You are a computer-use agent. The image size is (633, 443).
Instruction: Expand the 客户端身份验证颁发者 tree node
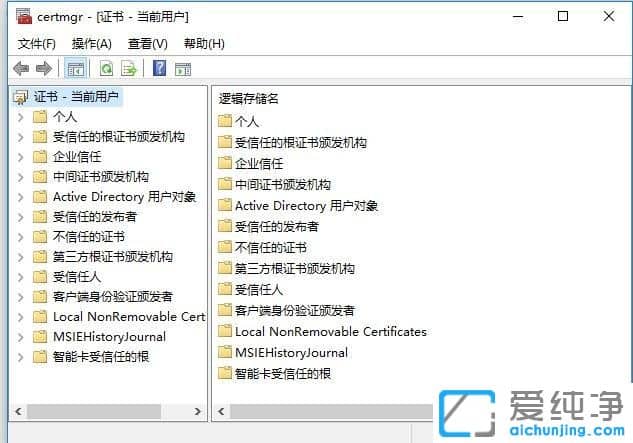click(x=21, y=297)
